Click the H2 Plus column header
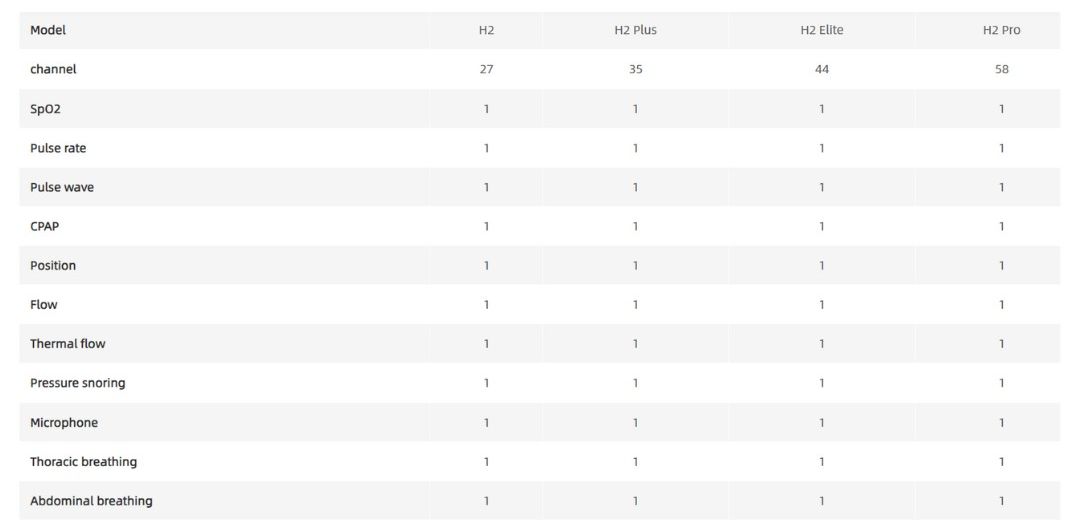The width and height of the screenshot is (1080, 529). (x=635, y=30)
